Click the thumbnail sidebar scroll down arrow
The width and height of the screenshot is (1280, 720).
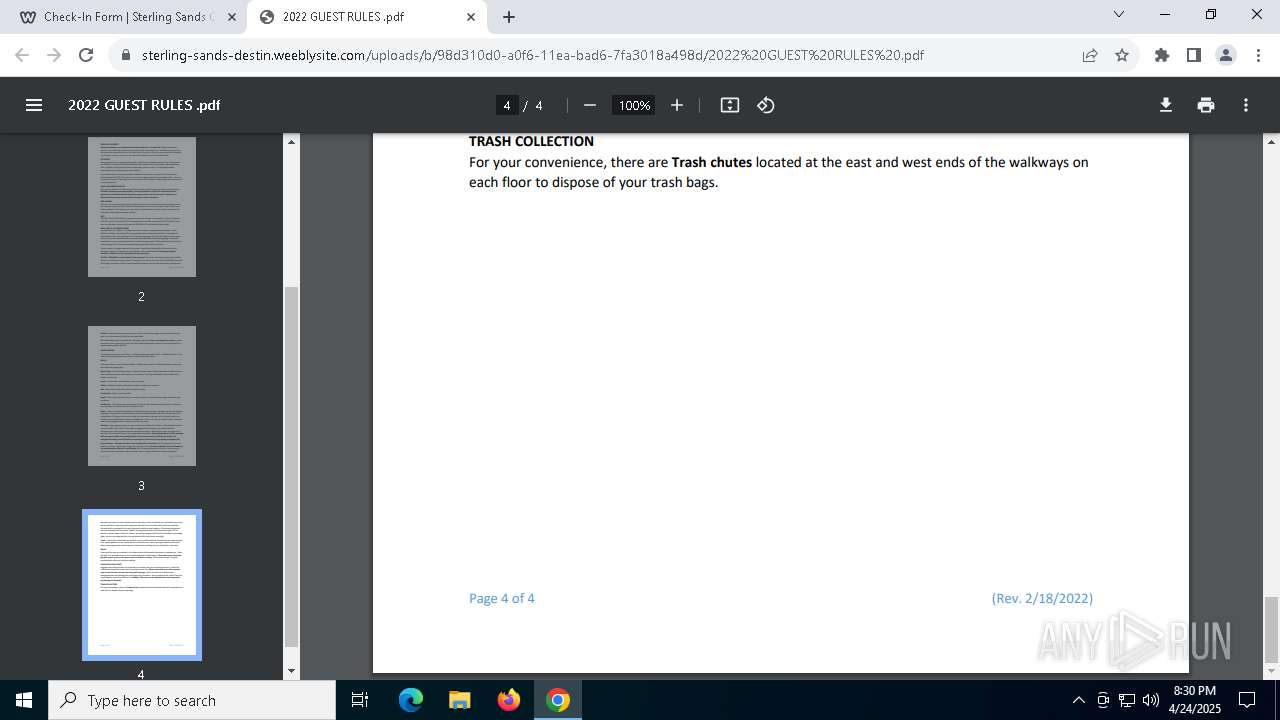click(x=292, y=672)
